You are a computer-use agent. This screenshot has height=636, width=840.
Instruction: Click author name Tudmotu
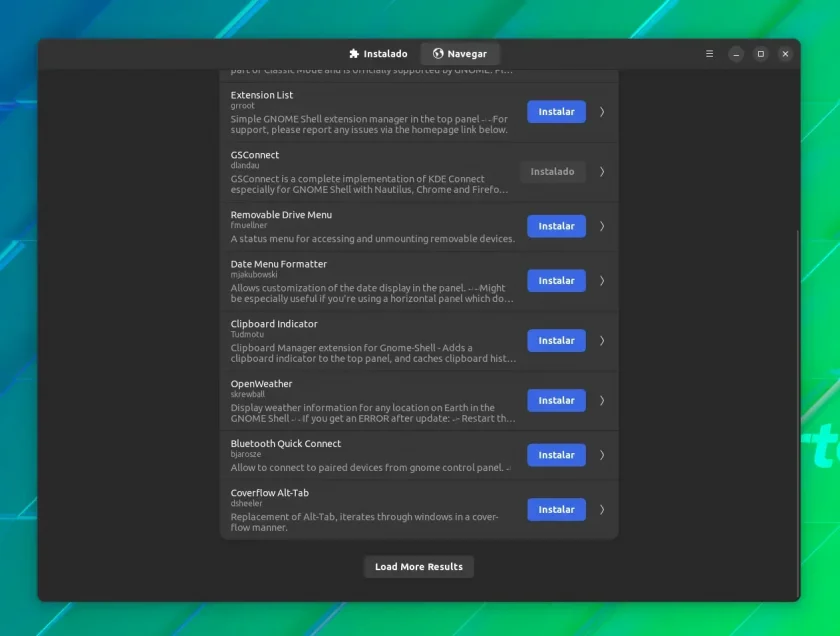pyautogui.click(x=247, y=334)
